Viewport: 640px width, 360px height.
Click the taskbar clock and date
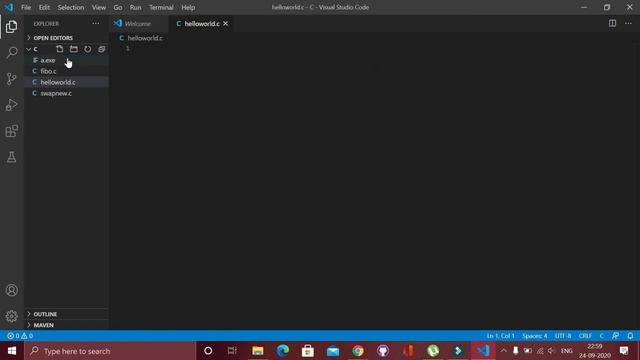pyautogui.click(x=595, y=351)
